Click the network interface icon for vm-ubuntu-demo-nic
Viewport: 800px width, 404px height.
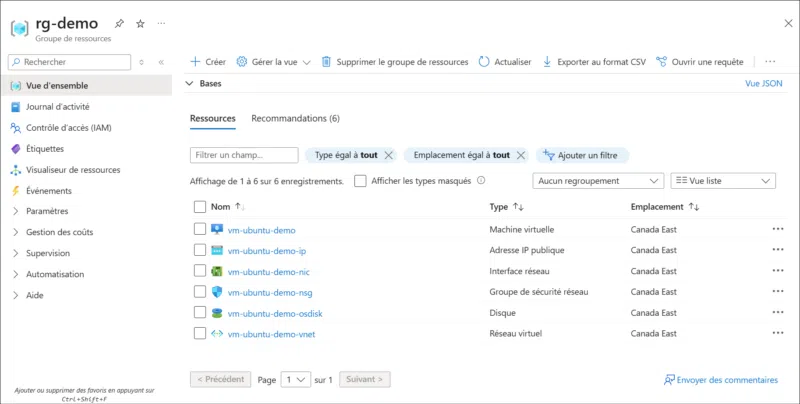pos(217,271)
